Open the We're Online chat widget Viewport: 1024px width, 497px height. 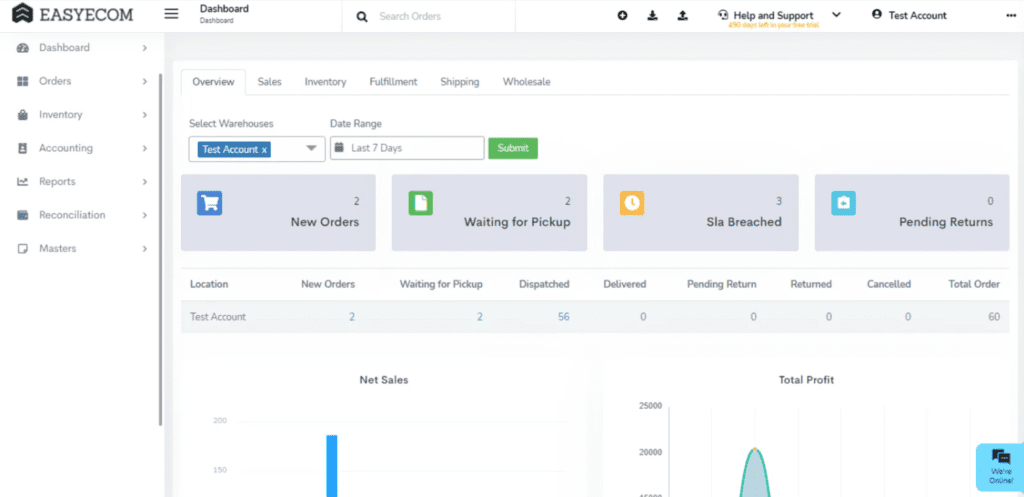click(x=1000, y=467)
